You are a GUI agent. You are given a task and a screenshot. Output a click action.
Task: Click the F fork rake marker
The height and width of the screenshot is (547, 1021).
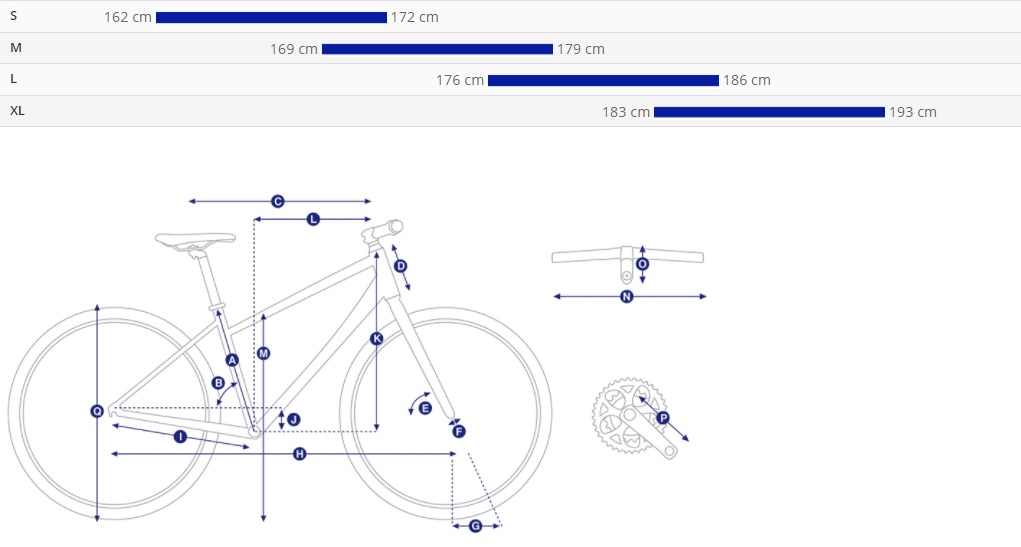click(458, 431)
